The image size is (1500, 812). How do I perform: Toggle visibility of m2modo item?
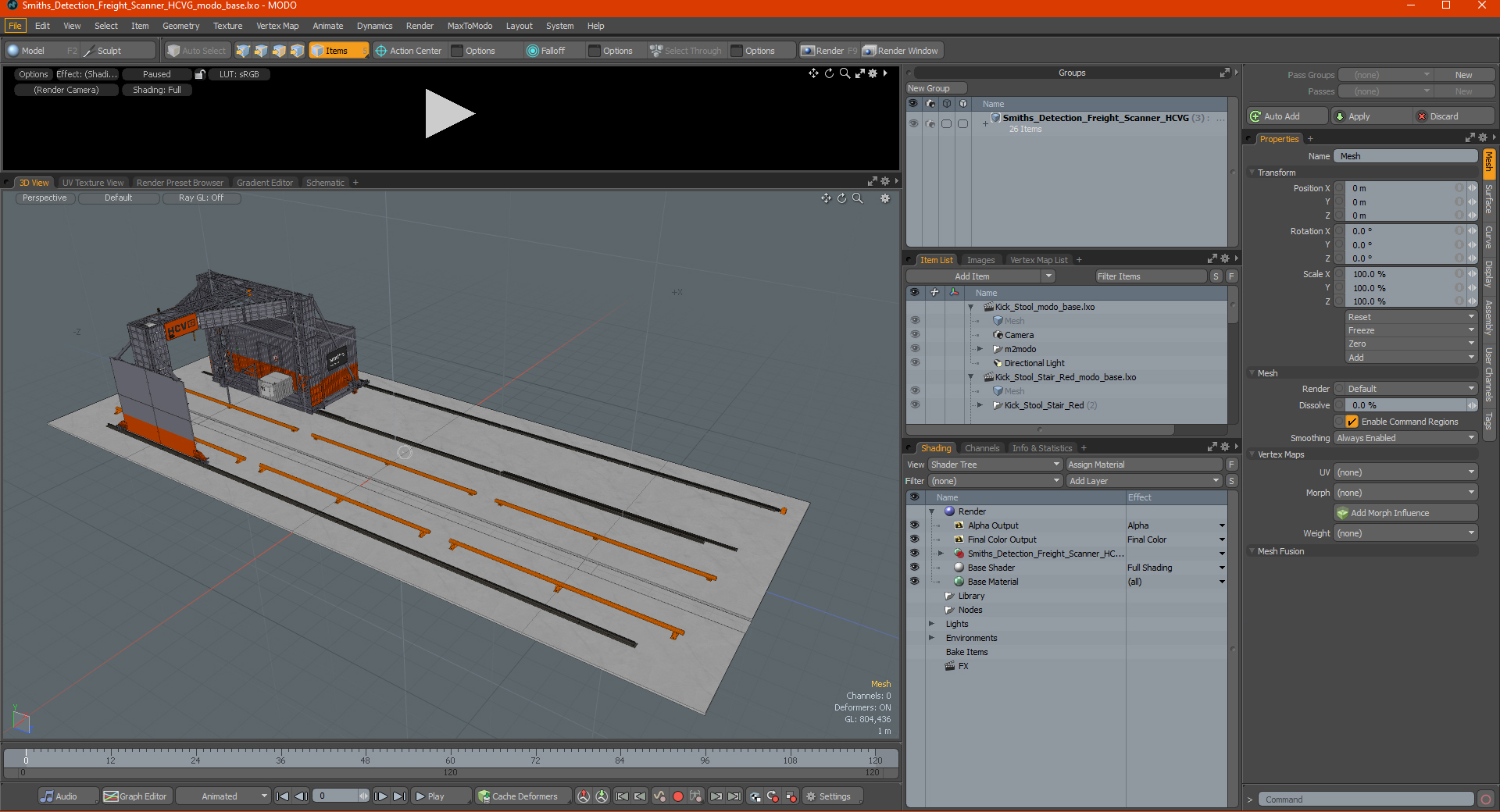tap(915, 349)
